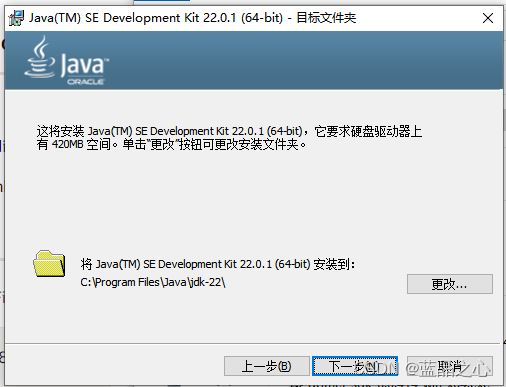Click the Java Oracle logo in the banner
This screenshot has width=506, height=387.
[x=67, y=61]
